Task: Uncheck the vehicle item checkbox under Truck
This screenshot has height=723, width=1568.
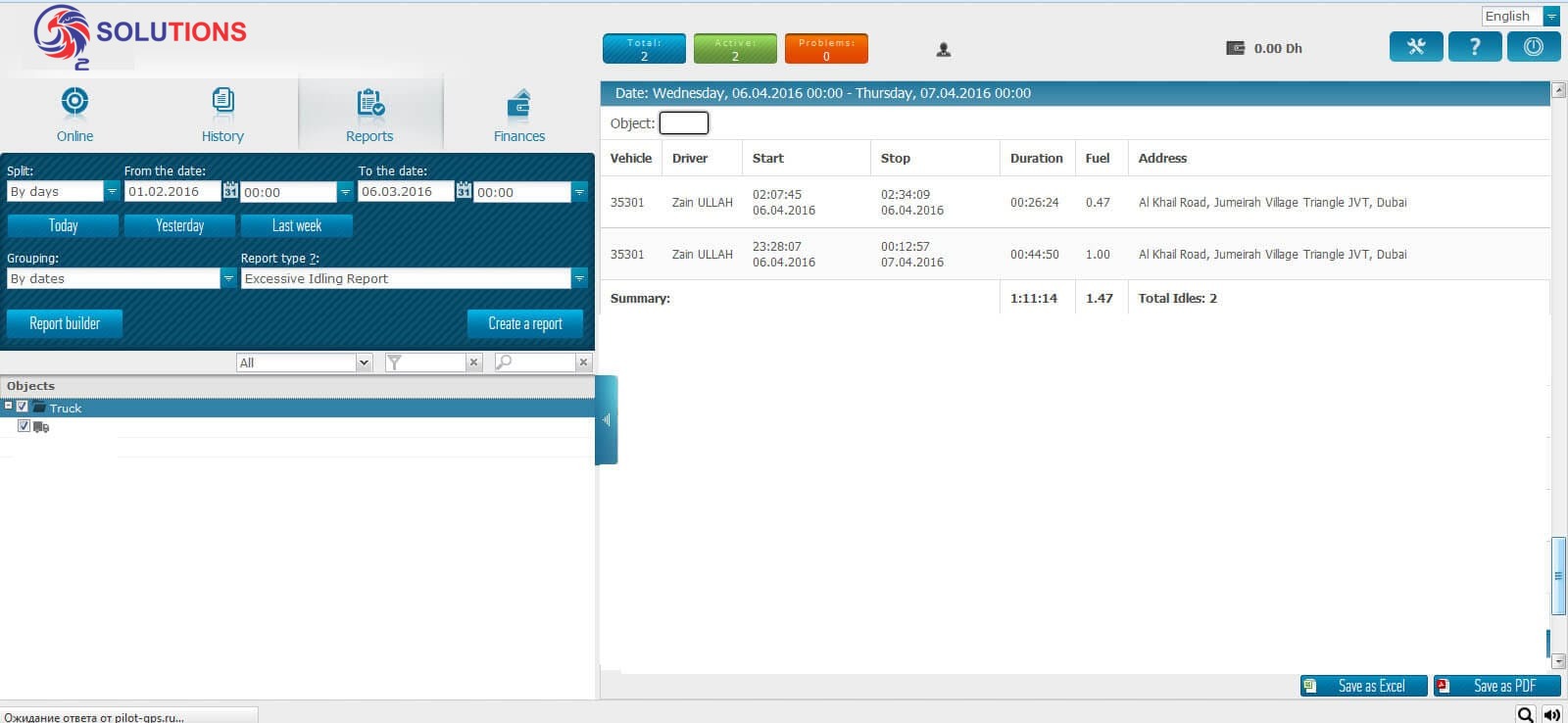Action: click(24, 425)
